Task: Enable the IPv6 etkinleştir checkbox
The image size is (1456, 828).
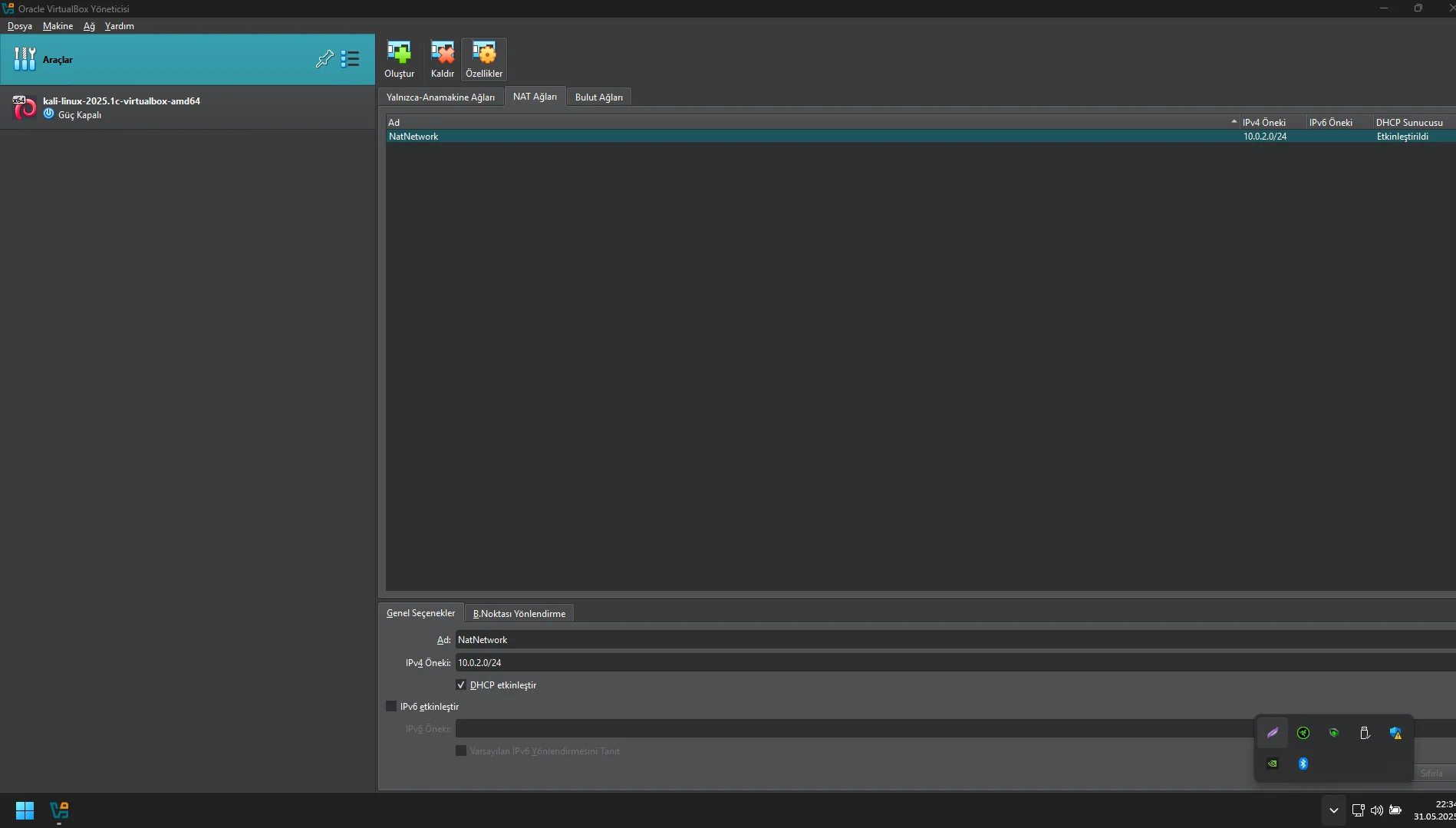Action: click(391, 706)
